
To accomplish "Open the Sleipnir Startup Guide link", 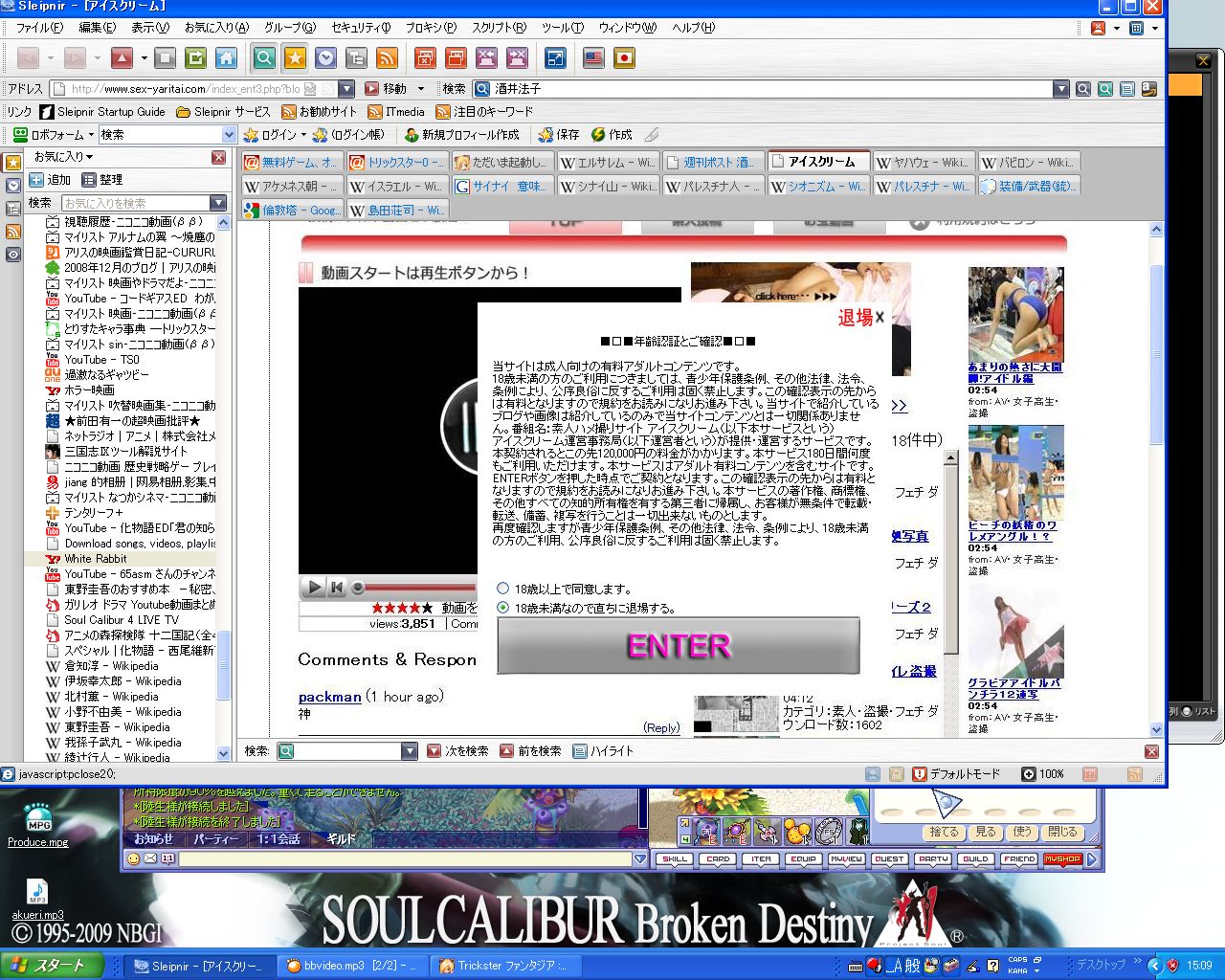I will (x=102, y=112).
